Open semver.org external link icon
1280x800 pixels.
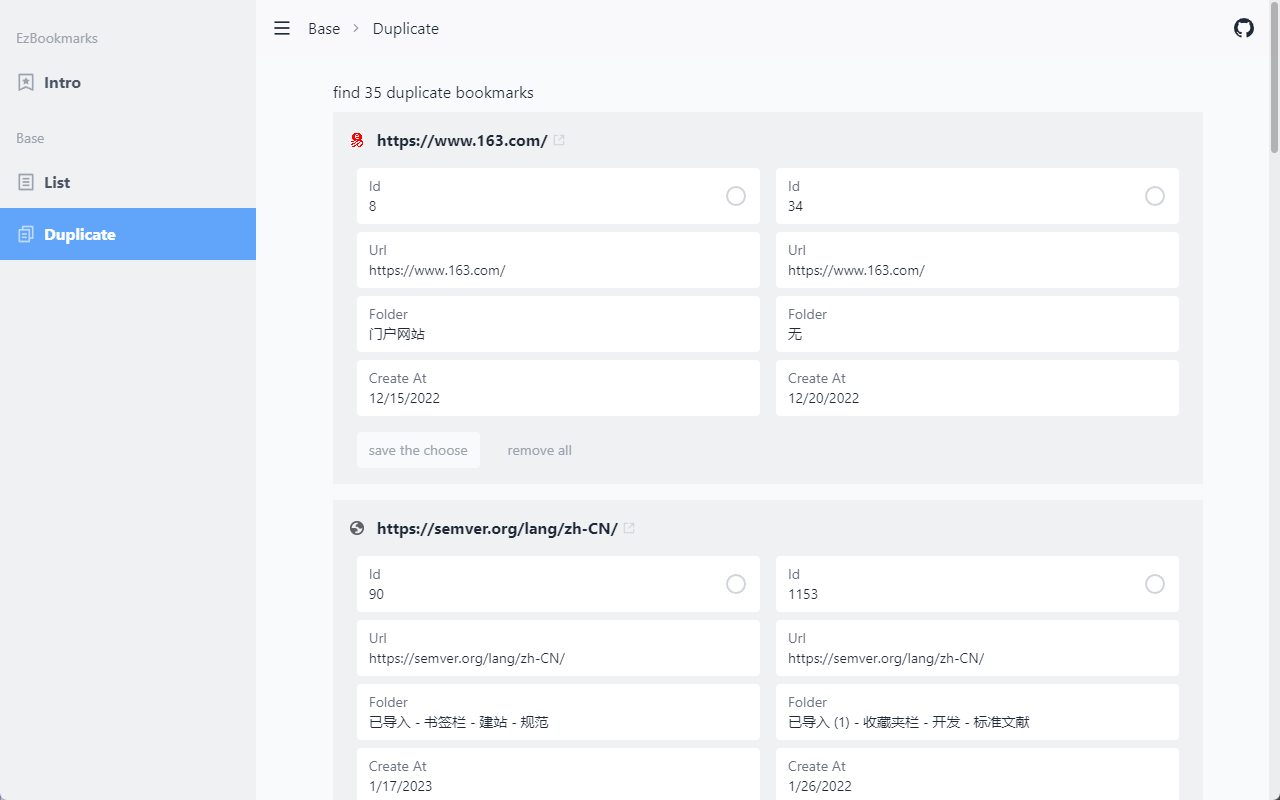pyautogui.click(x=629, y=529)
